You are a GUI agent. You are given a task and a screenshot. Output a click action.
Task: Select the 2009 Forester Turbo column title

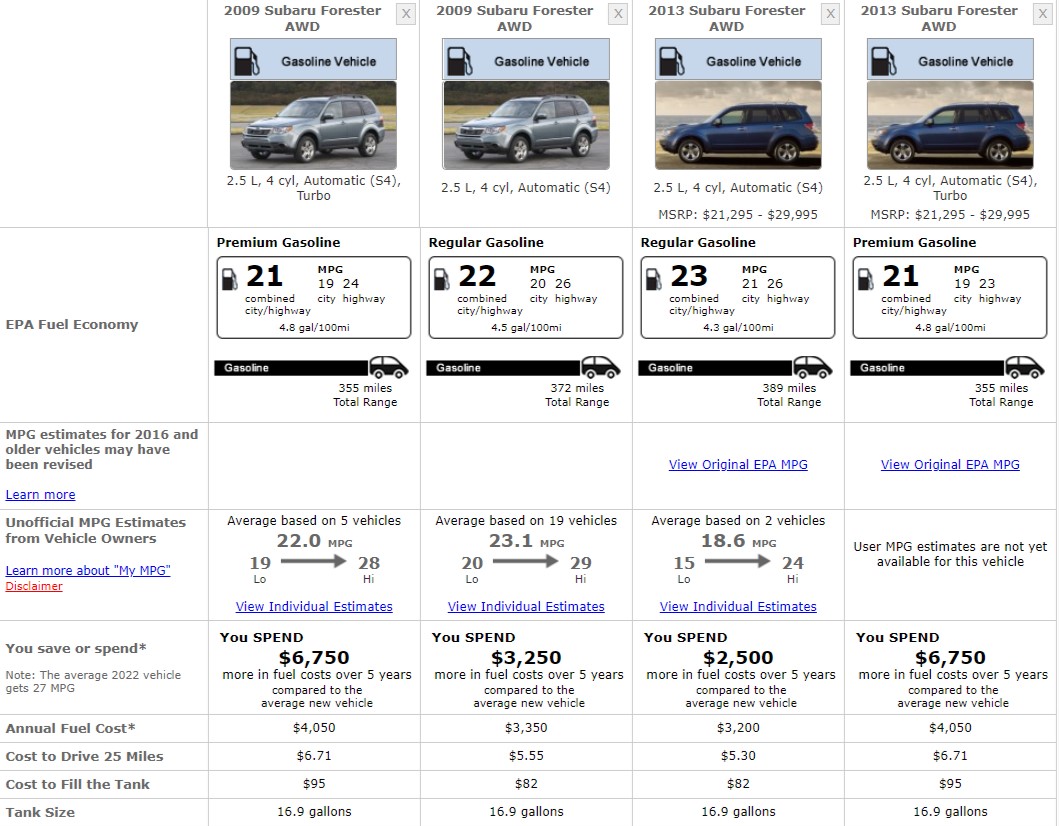click(303, 18)
